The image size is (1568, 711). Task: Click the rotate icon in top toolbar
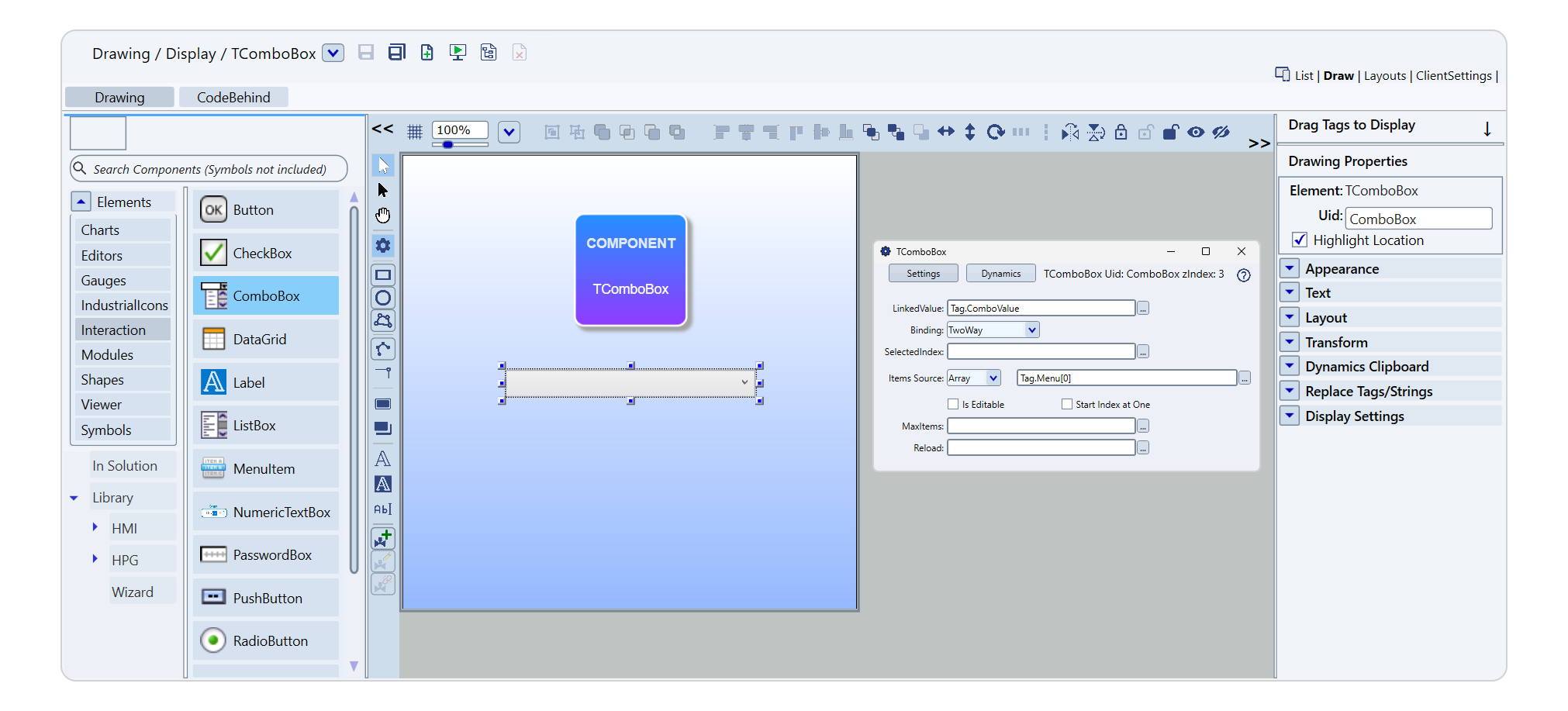coord(996,132)
